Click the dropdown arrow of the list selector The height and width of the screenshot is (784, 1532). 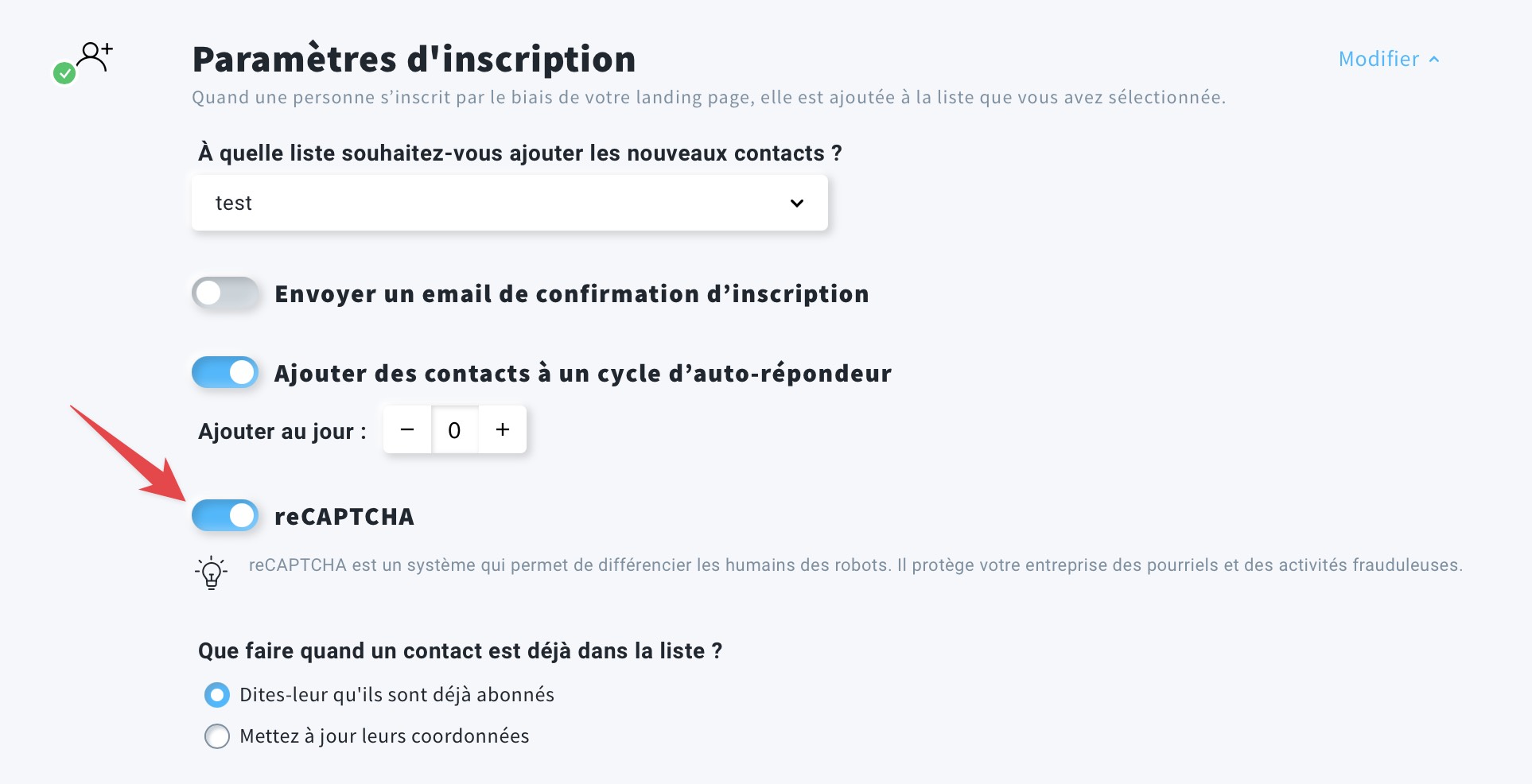coord(796,204)
